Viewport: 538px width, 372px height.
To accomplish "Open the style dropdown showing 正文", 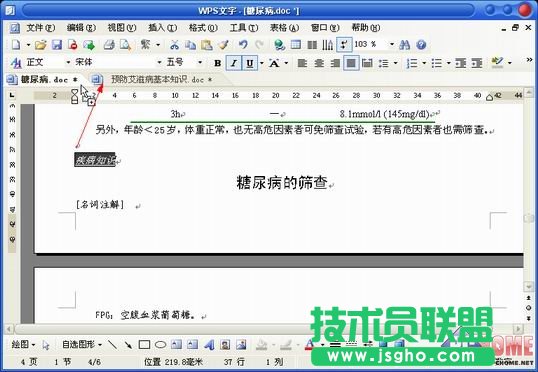I will click(x=68, y=62).
